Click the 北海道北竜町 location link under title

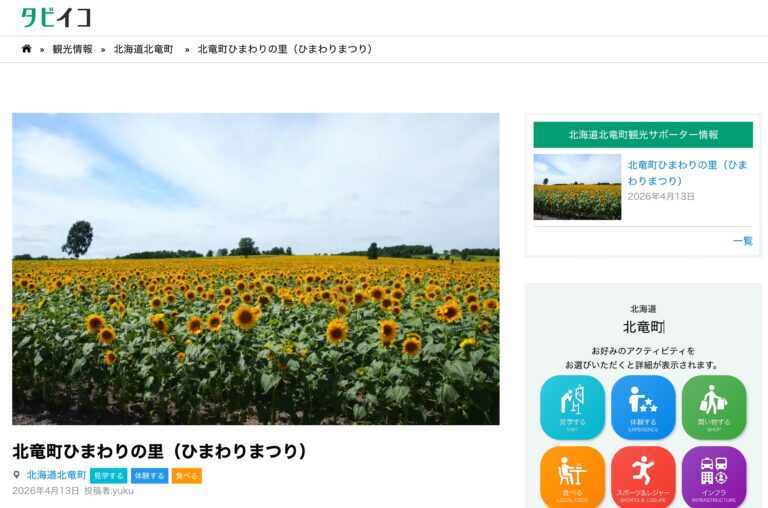point(56,476)
